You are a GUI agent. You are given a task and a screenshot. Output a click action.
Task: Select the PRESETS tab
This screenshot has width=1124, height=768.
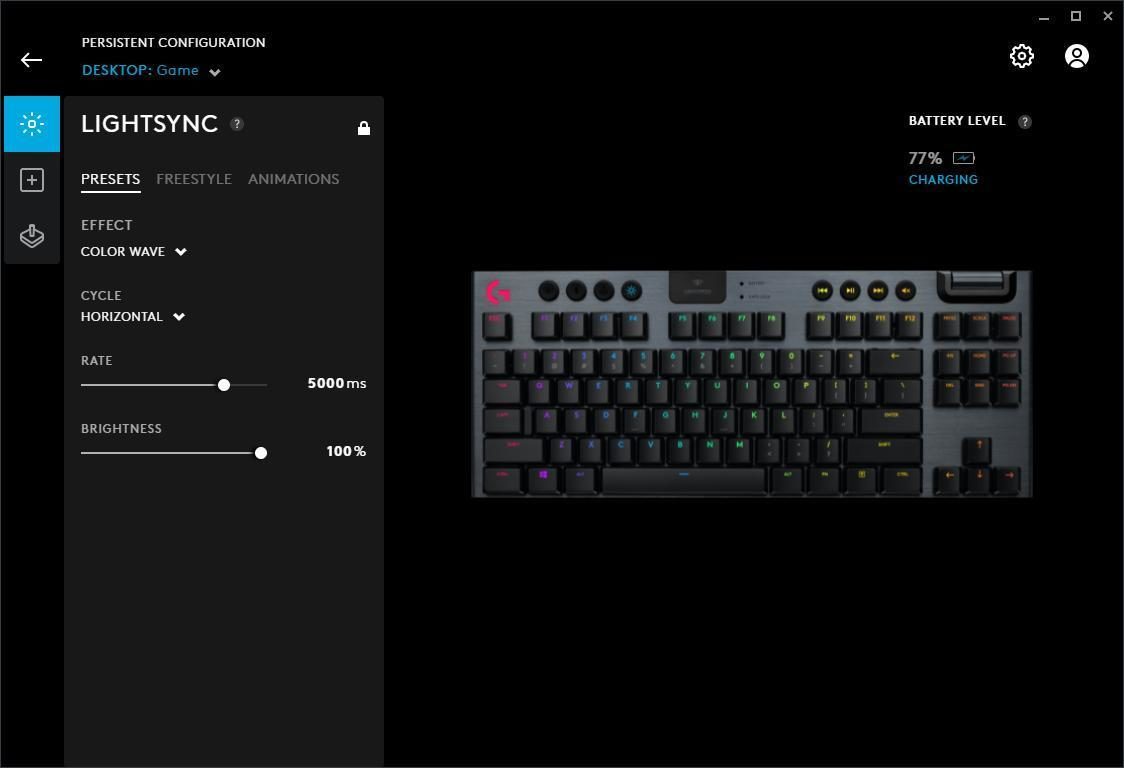pyautogui.click(x=110, y=179)
